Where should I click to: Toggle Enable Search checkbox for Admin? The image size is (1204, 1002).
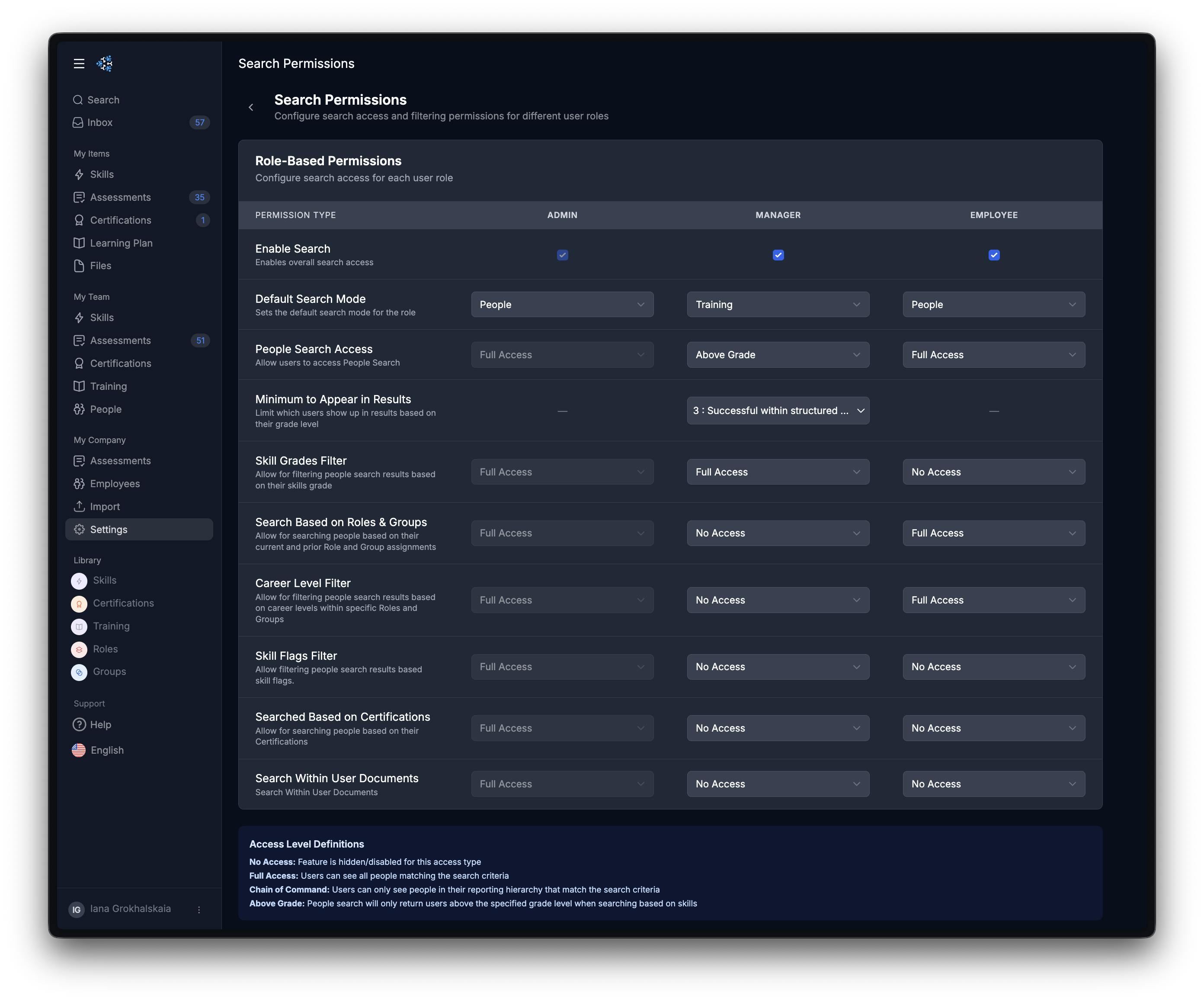point(563,255)
